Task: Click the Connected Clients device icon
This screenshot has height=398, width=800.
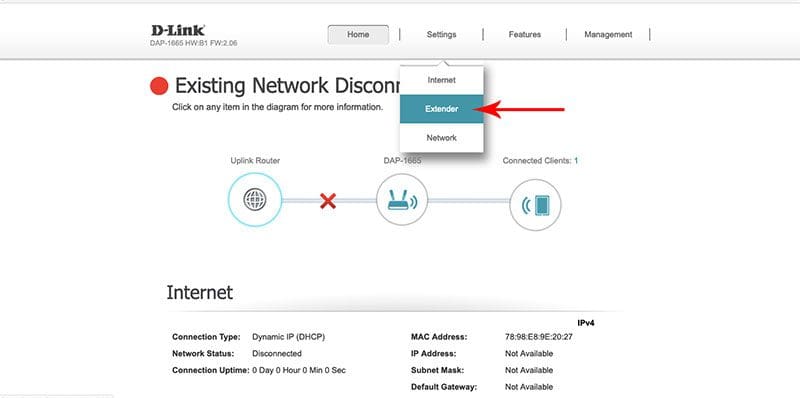Action: pyautogui.click(x=535, y=205)
